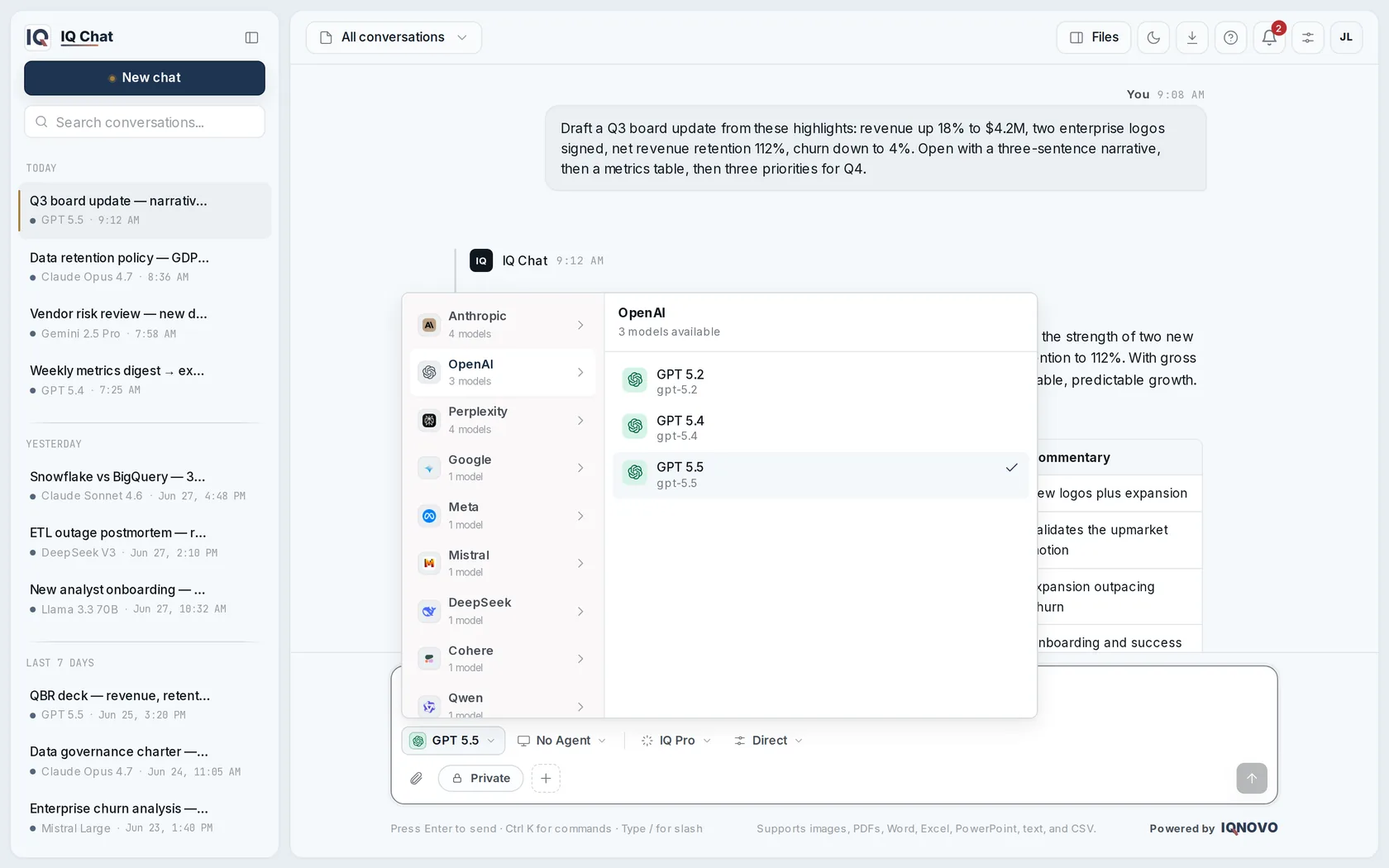Open the settings sliders icon

point(1308,37)
